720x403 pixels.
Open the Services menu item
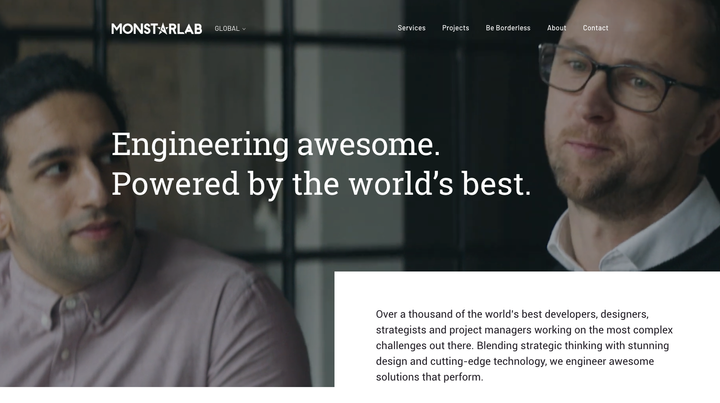tap(411, 28)
